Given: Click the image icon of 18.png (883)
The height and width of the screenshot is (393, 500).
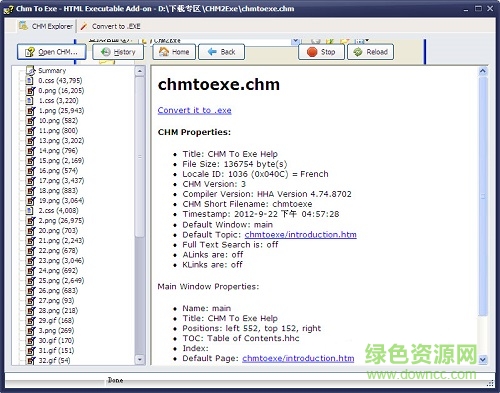Looking at the screenshot, I should click(x=30, y=191).
